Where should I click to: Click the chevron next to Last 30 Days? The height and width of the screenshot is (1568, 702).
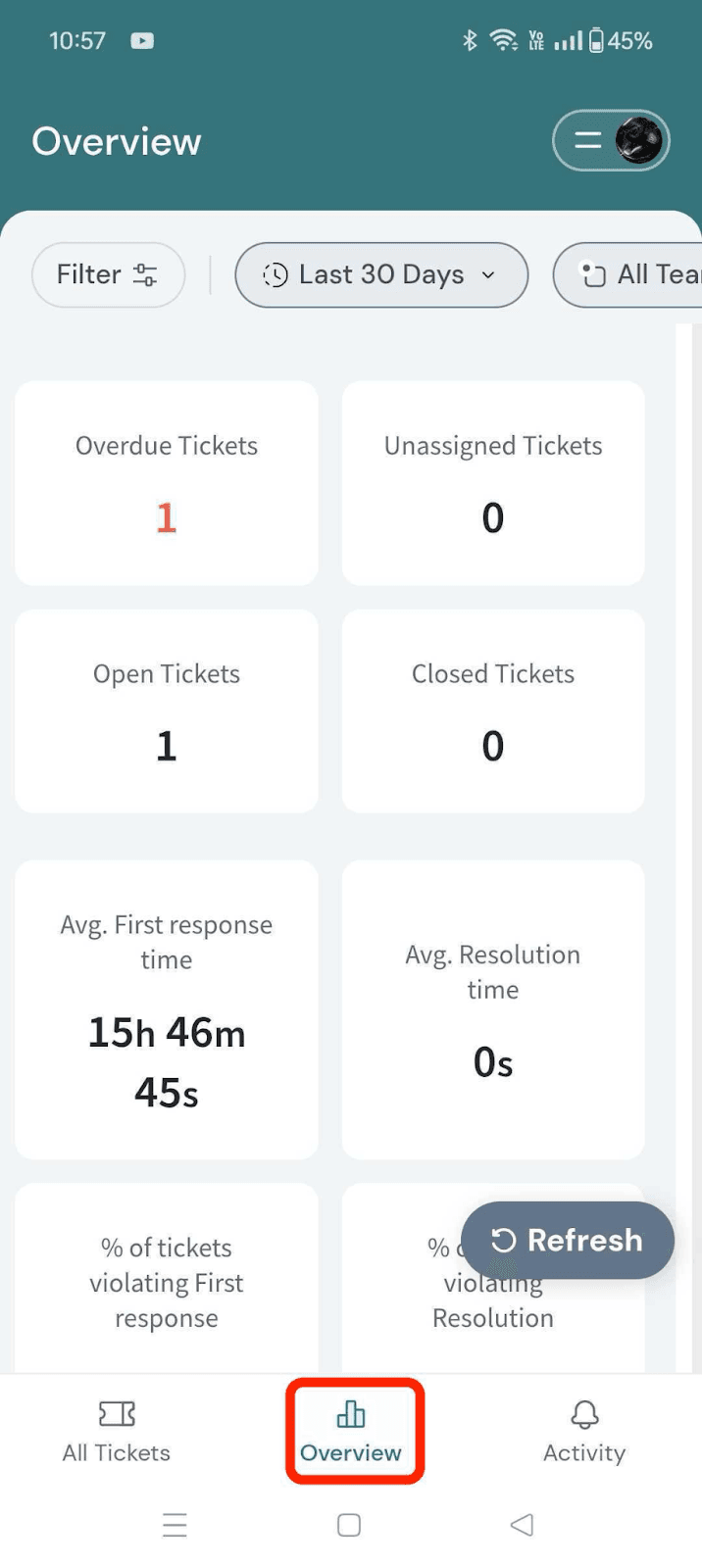coord(488,275)
